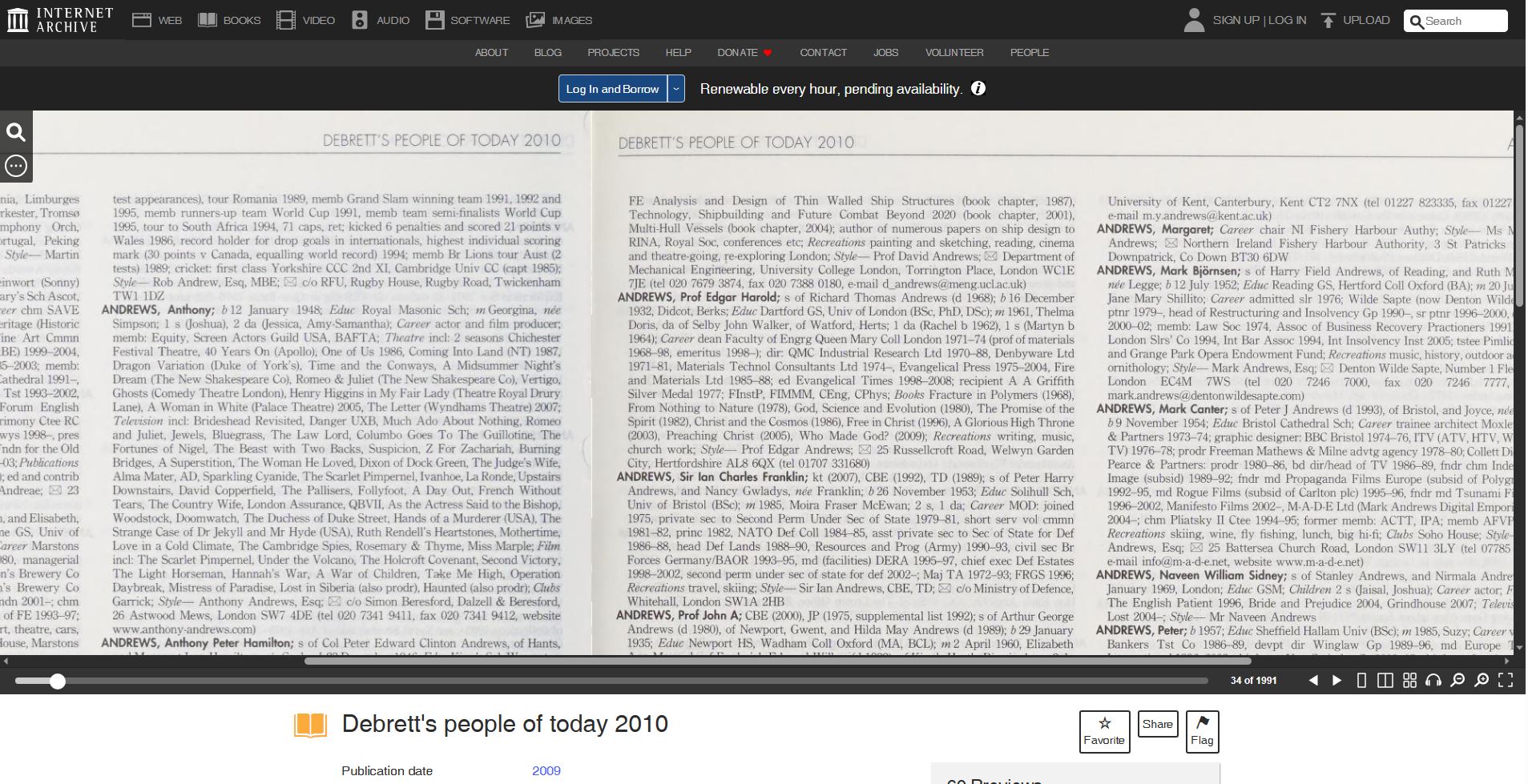This screenshot has height=784, width=1528.
Task: Open the Help menu item
Action: point(678,52)
